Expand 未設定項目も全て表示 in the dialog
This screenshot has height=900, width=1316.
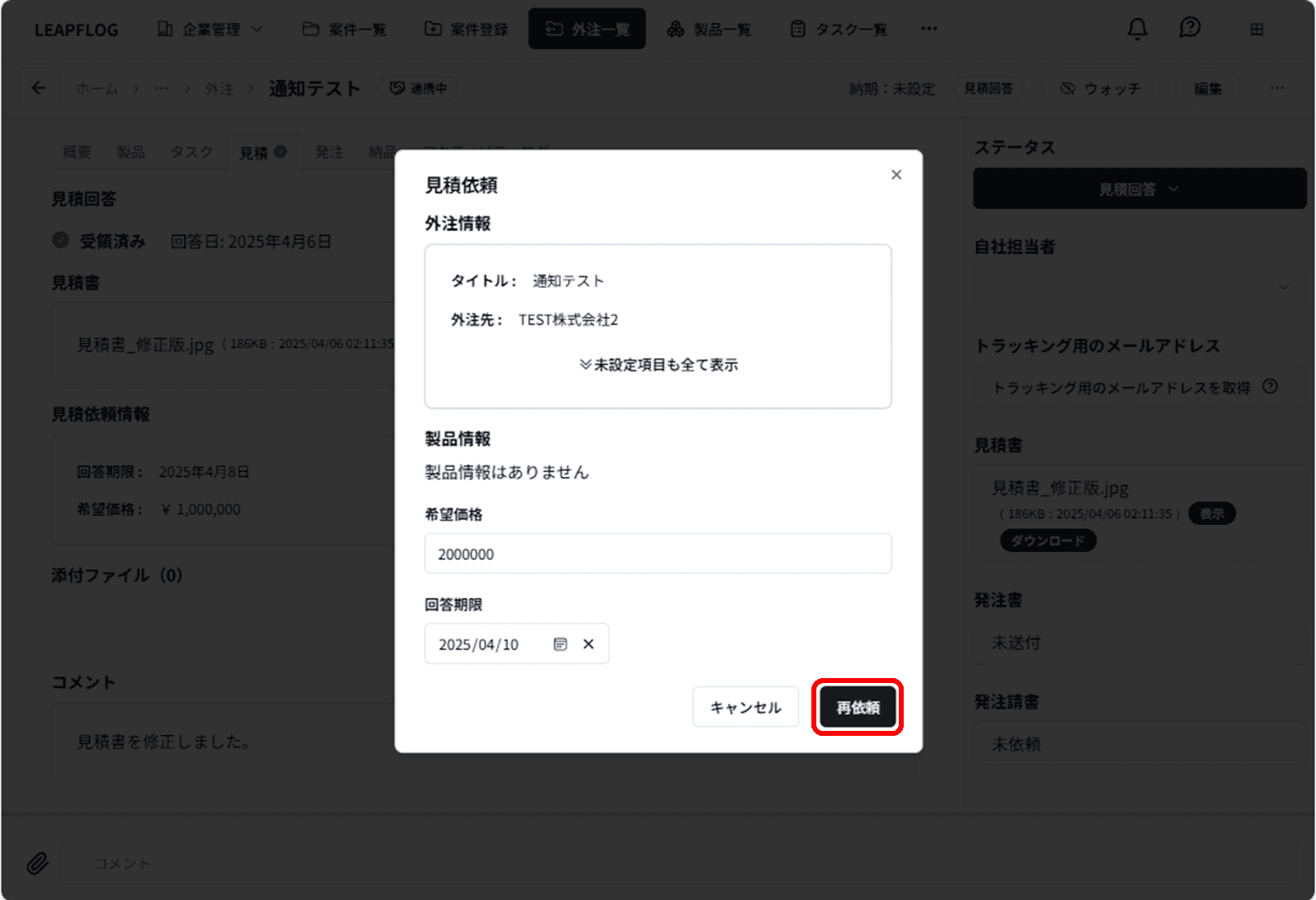(658, 365)
